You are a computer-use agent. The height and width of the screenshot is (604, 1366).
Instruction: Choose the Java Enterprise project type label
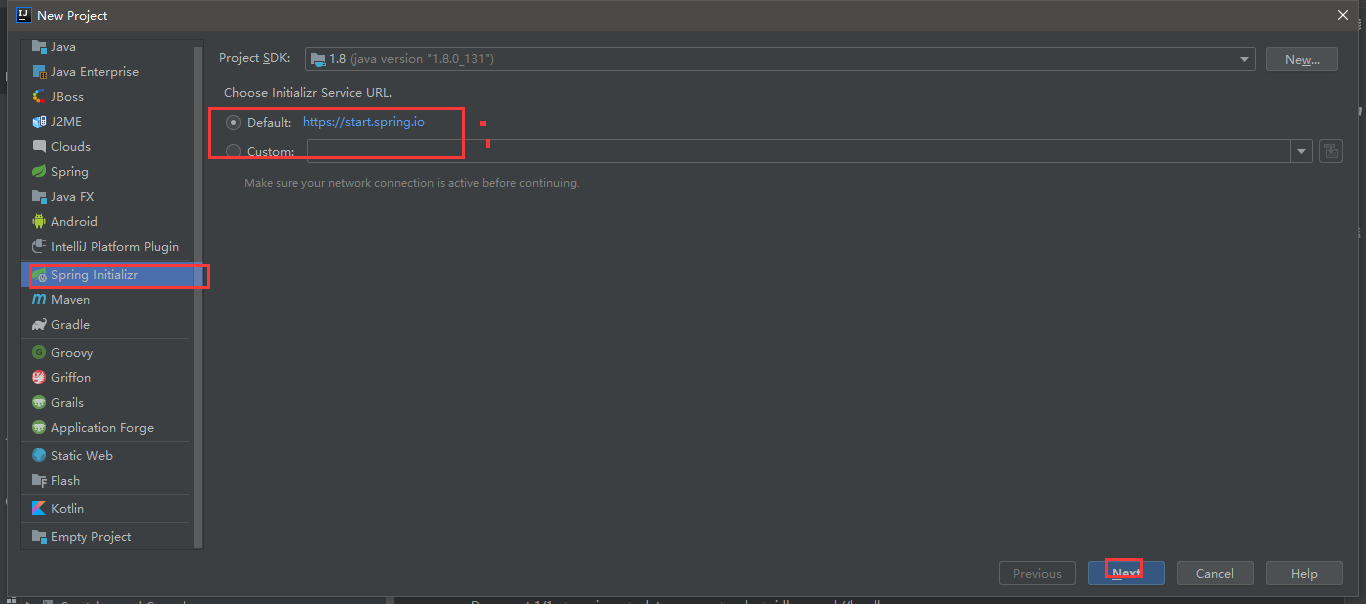(x=95, y=72)
